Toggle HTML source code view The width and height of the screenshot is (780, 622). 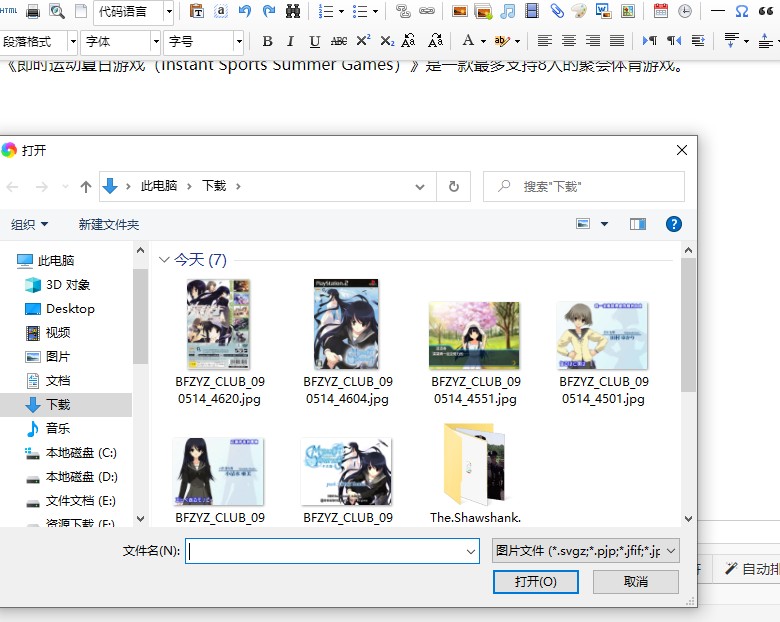pos(8,10)
